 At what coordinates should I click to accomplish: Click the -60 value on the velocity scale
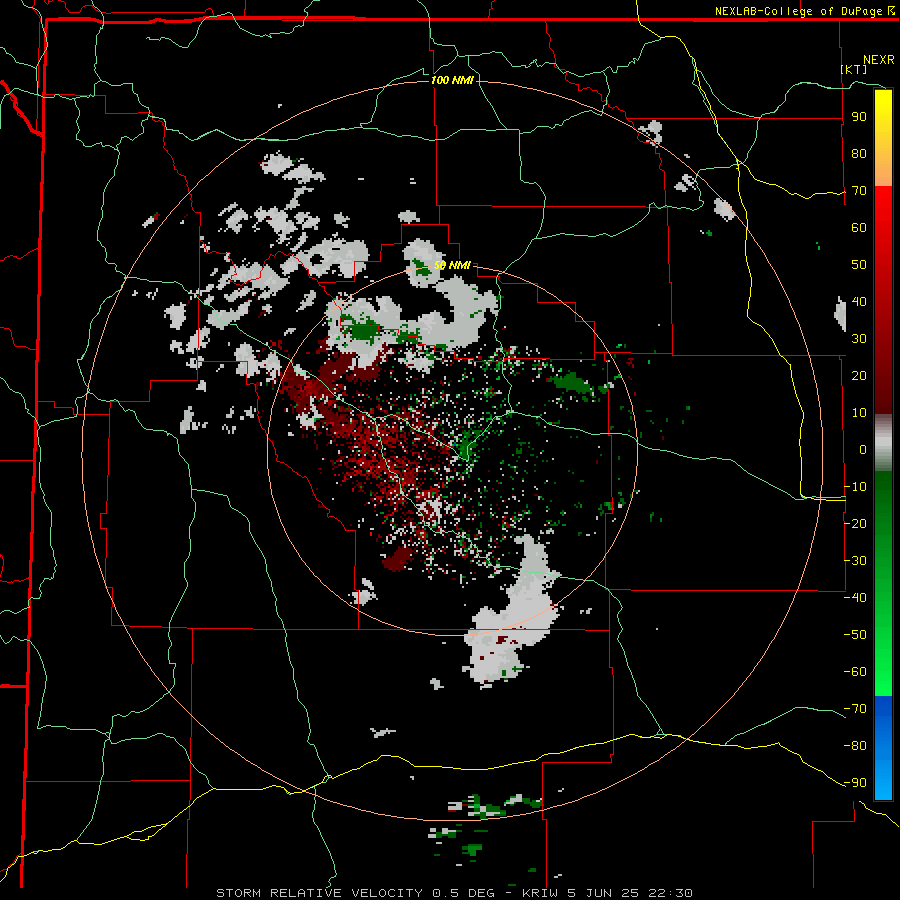tap(855, 672)
